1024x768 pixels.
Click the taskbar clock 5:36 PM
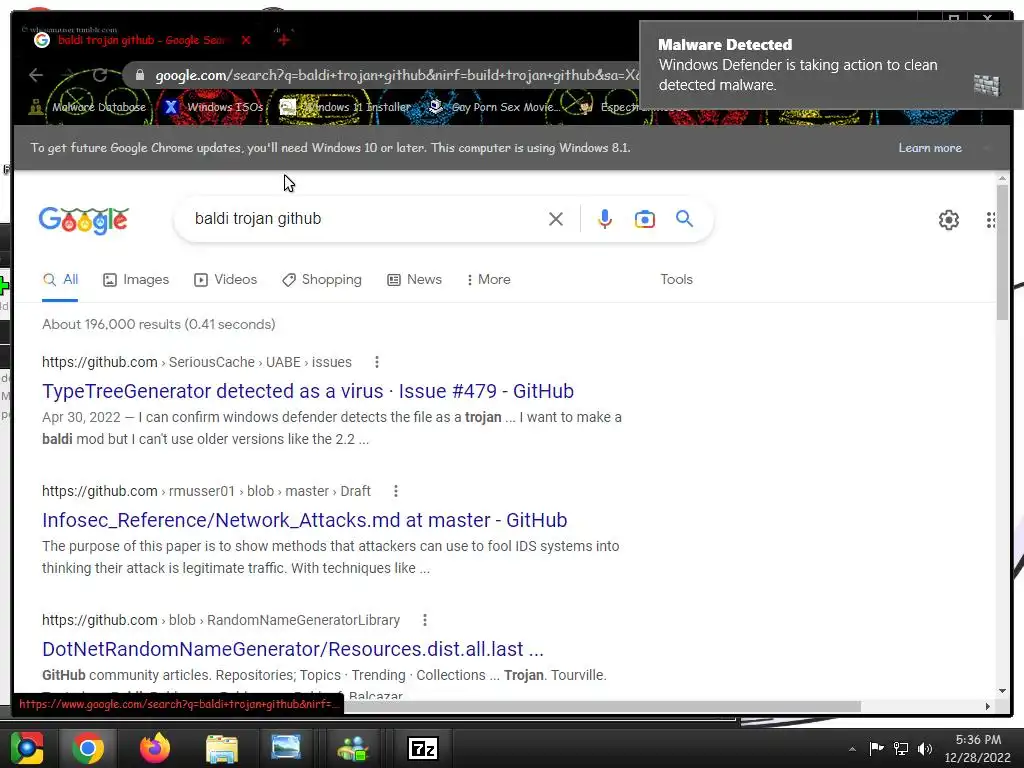(x=978, y=740)
